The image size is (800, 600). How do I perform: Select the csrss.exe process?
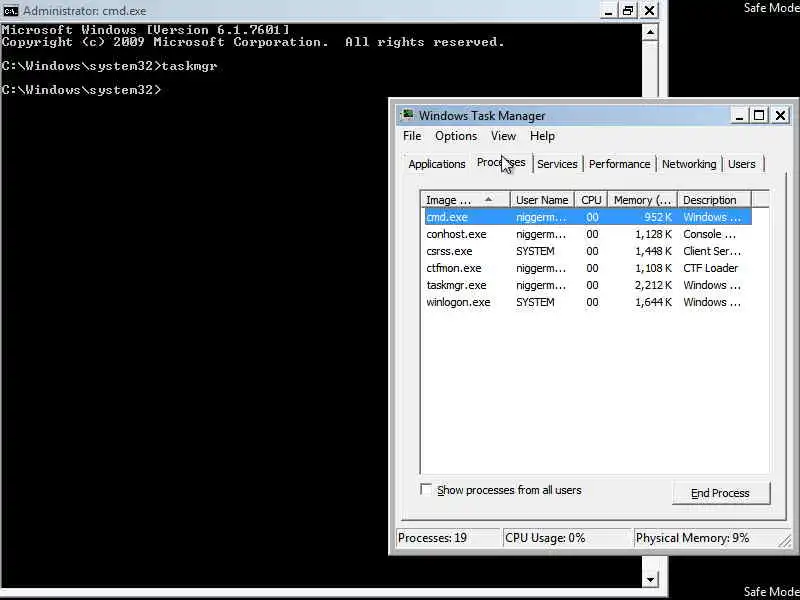pyautogui.click(x=588, y=251)
